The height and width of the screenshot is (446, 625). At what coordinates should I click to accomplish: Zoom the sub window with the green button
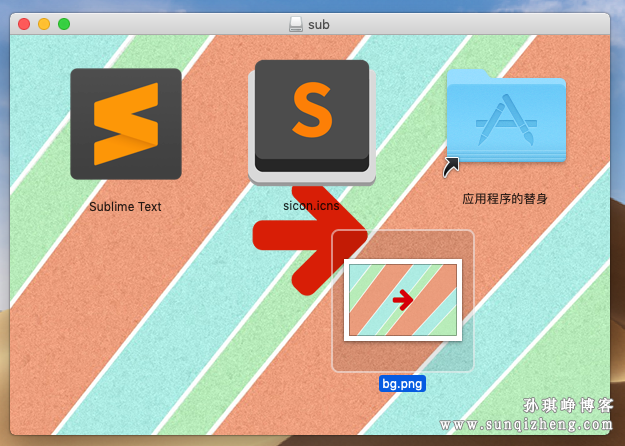pyautogui.click(x=64, y=24)
